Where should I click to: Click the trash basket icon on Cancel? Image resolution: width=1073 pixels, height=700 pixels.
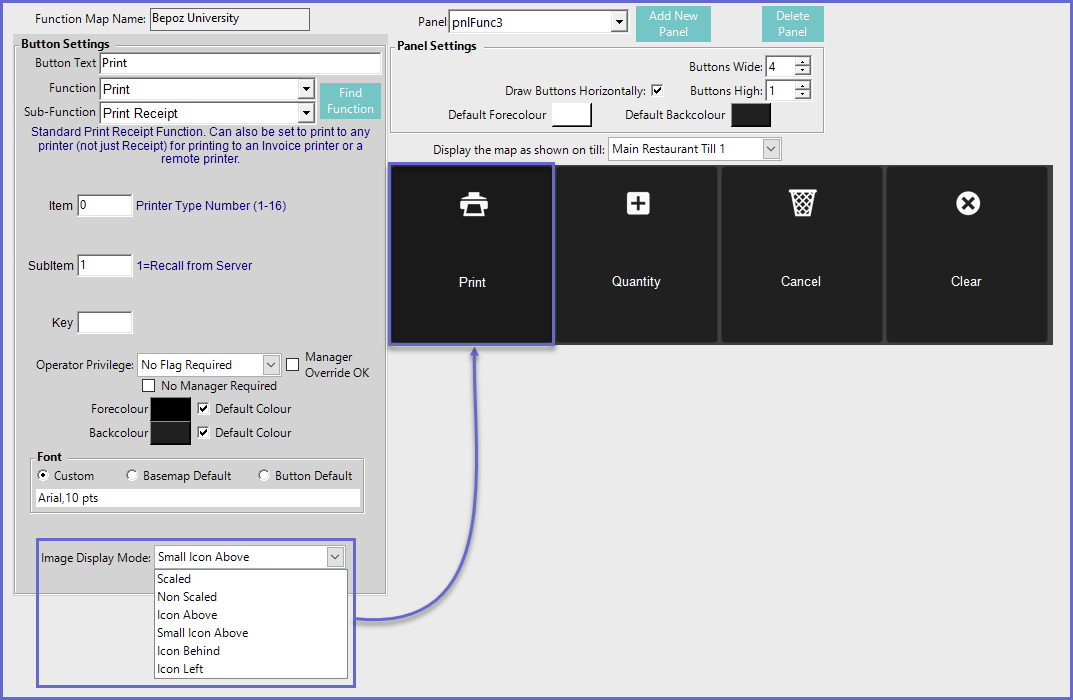pos(802,203)
